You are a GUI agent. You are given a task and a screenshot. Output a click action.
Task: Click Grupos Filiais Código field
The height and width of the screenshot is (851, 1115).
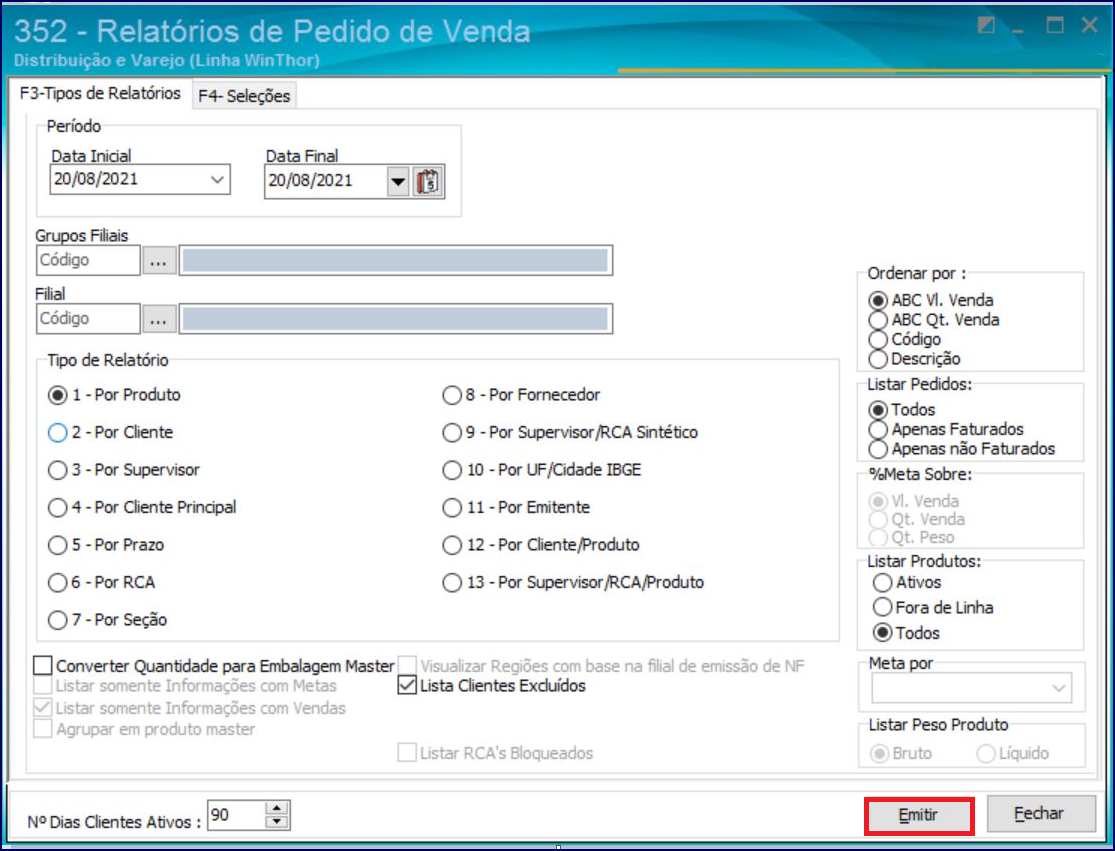(87, 260)
